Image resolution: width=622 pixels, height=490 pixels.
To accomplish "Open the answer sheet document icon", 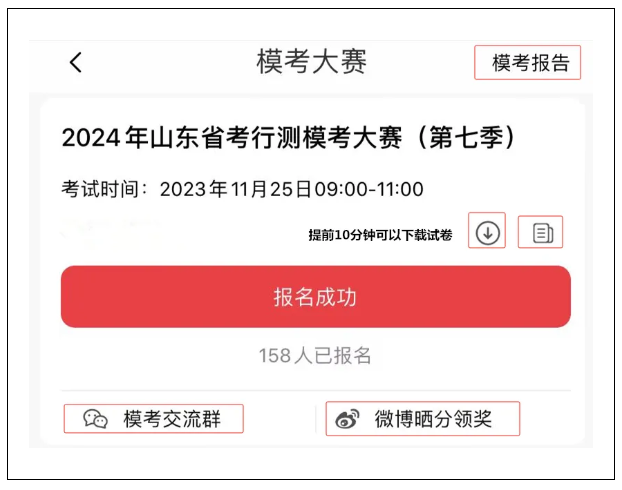I will click(543, 233).
